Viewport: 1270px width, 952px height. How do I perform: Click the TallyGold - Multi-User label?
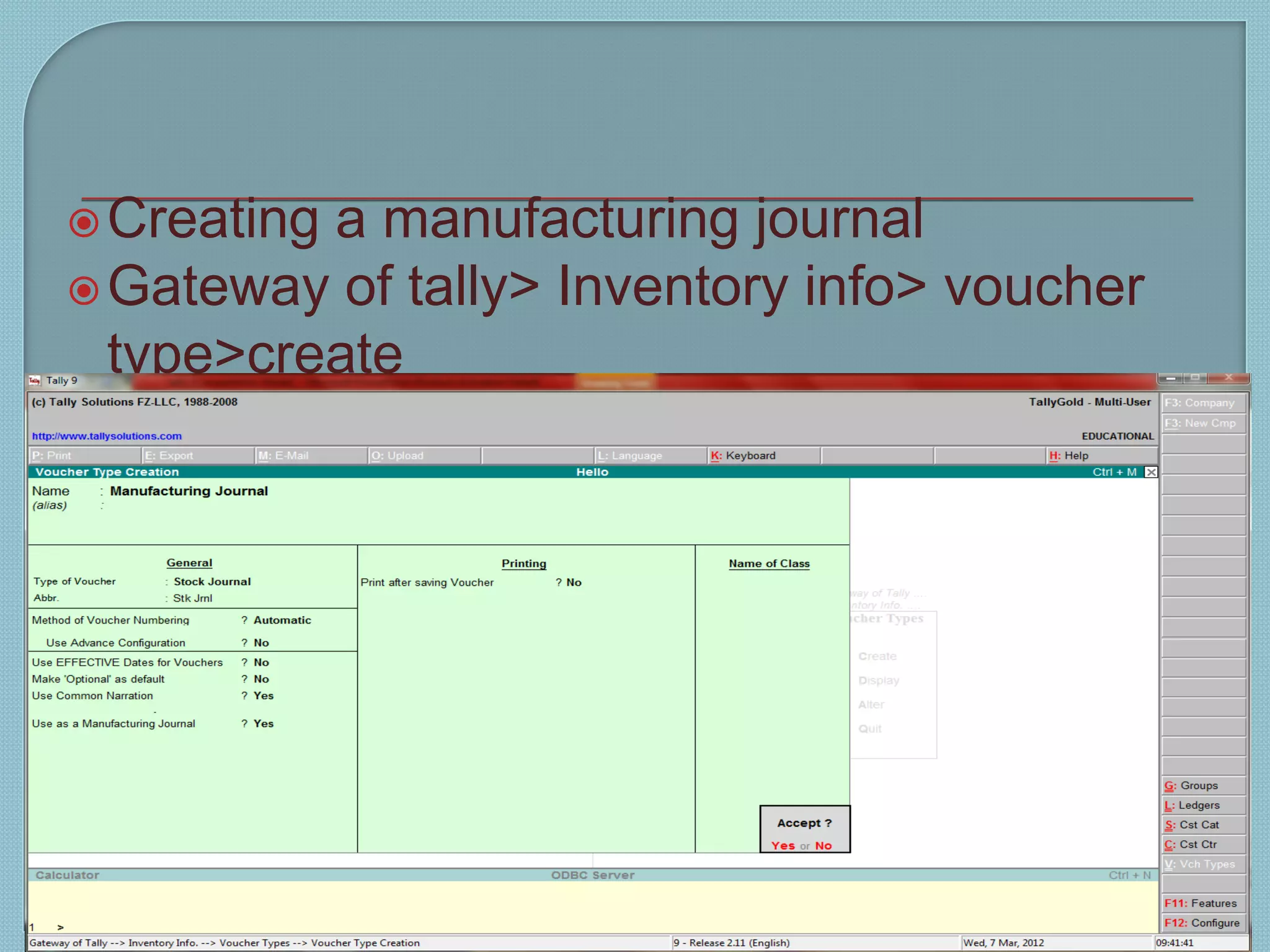[1090, 402]
